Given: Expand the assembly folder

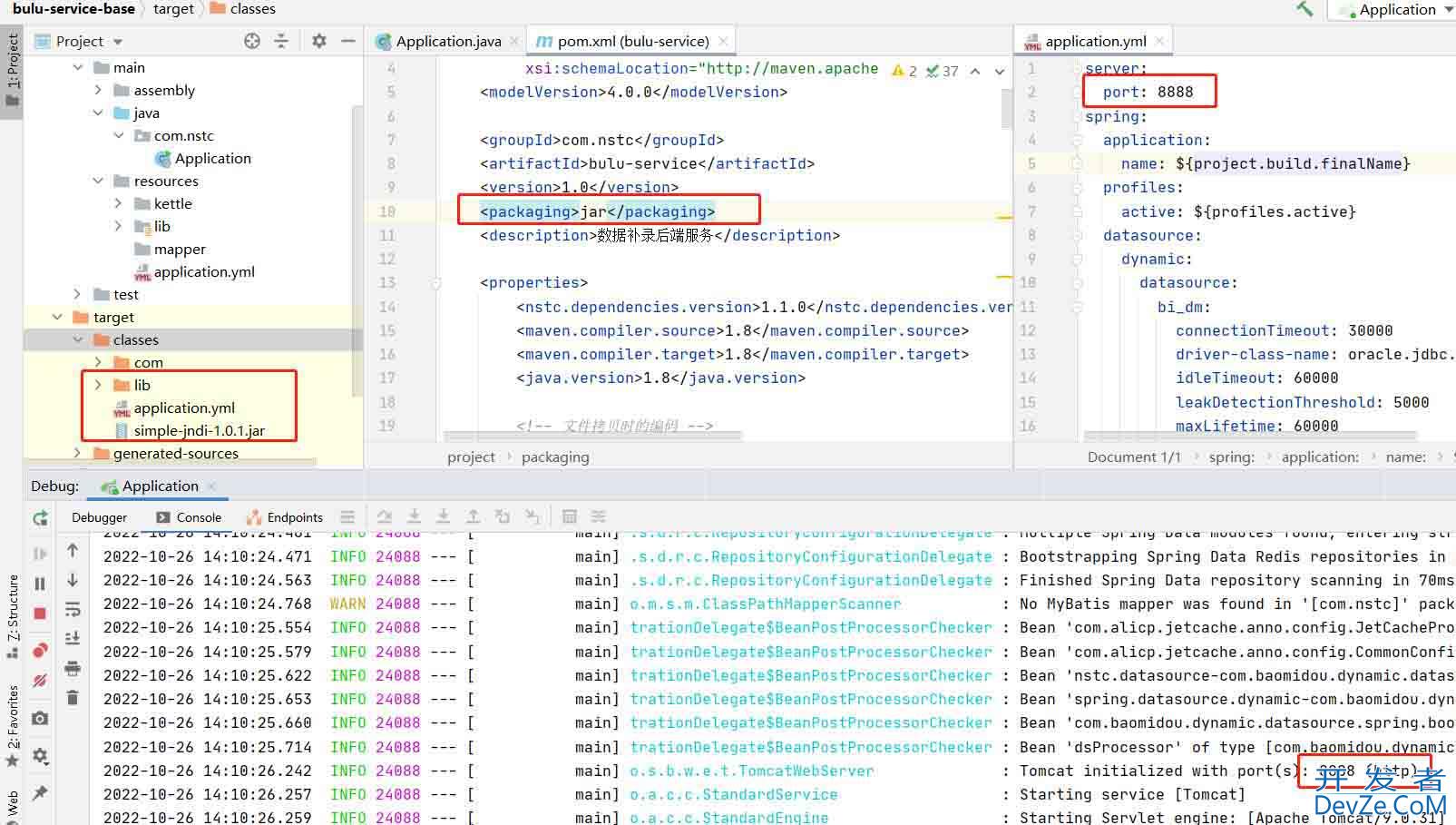Looking at the screenshot, I should pos(98,90).
